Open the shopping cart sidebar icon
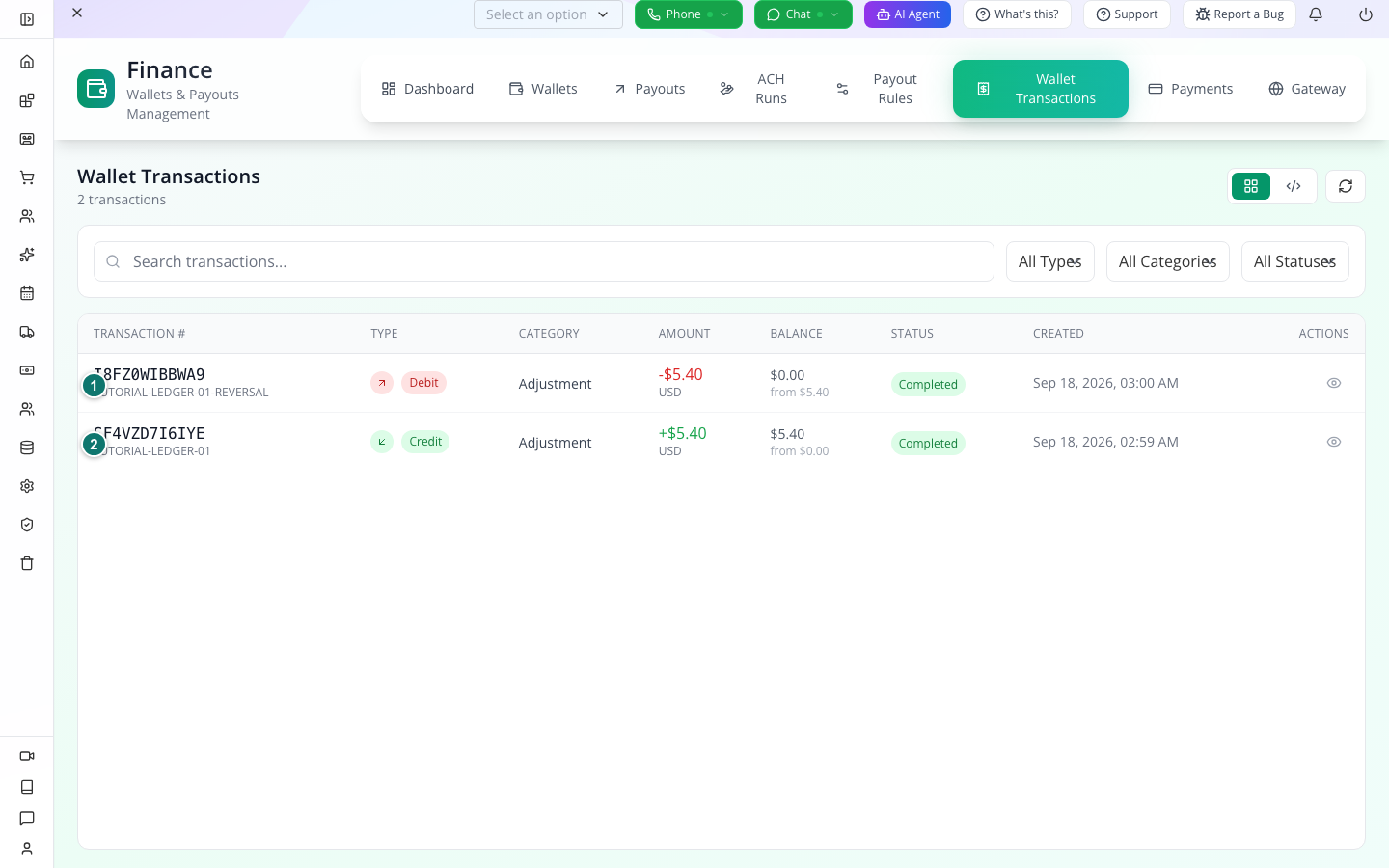The width and height of the screenshot is (1389, 868). click(27, 177)
